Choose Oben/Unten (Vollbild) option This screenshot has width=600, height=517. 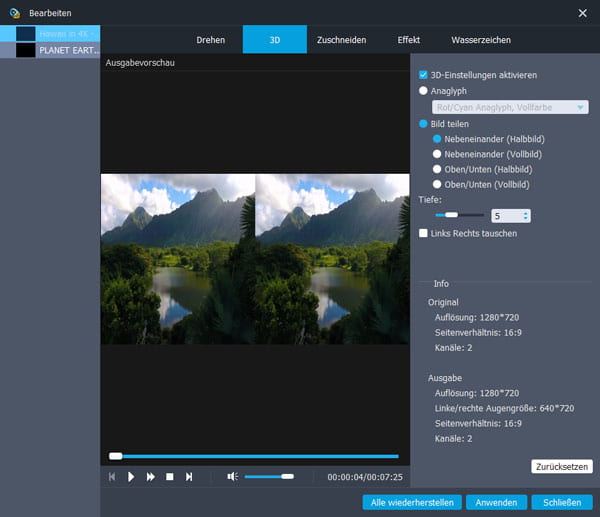click(x=437, y=185)
